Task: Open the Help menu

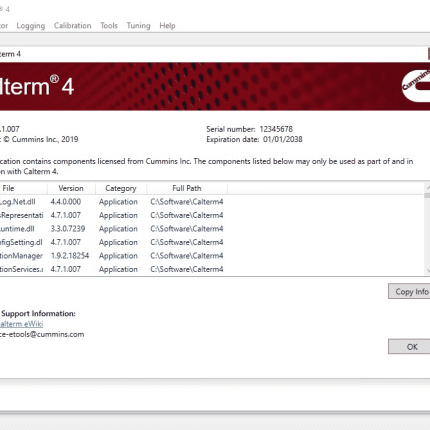Action: (167, 26)
